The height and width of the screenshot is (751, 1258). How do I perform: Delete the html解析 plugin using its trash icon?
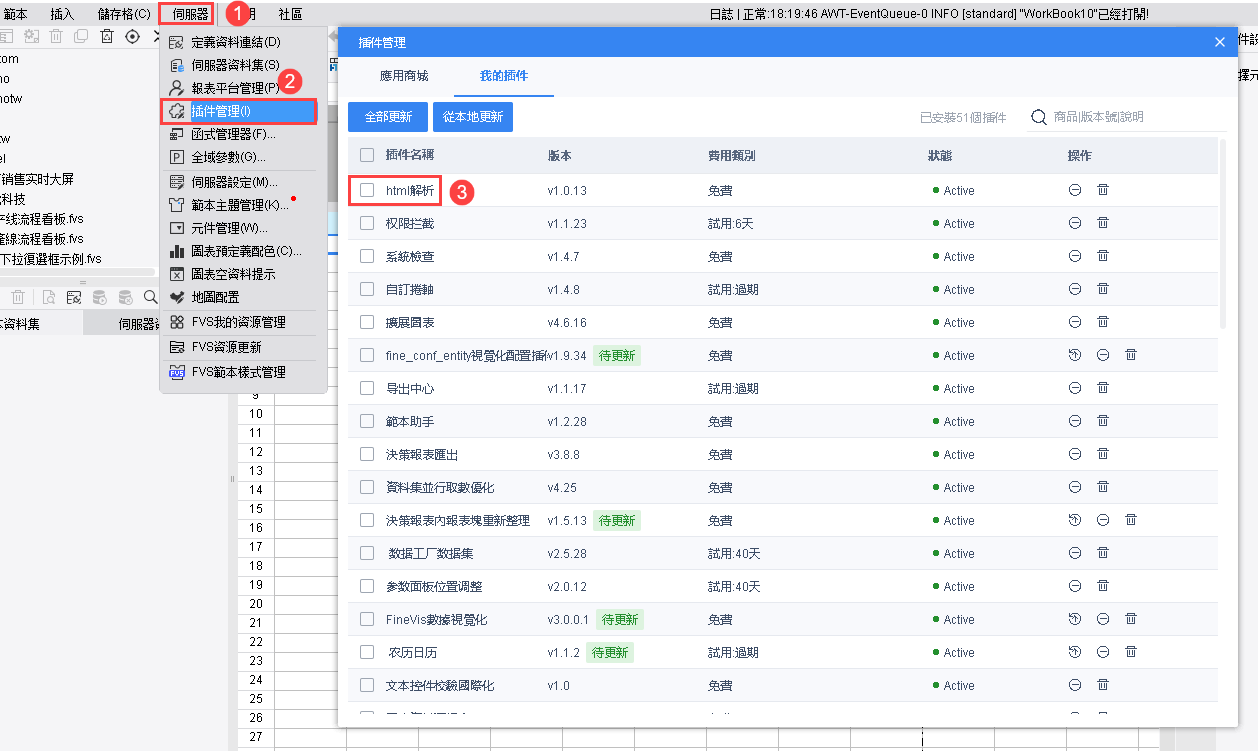1102,190
